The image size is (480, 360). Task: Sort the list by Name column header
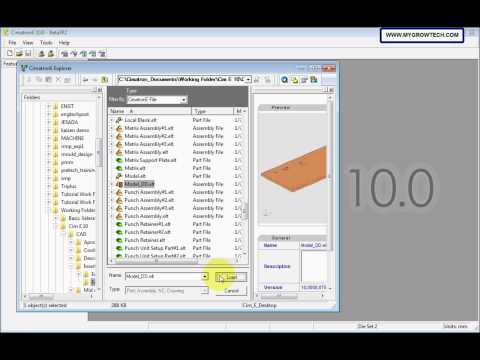click(x=150, y=111)
